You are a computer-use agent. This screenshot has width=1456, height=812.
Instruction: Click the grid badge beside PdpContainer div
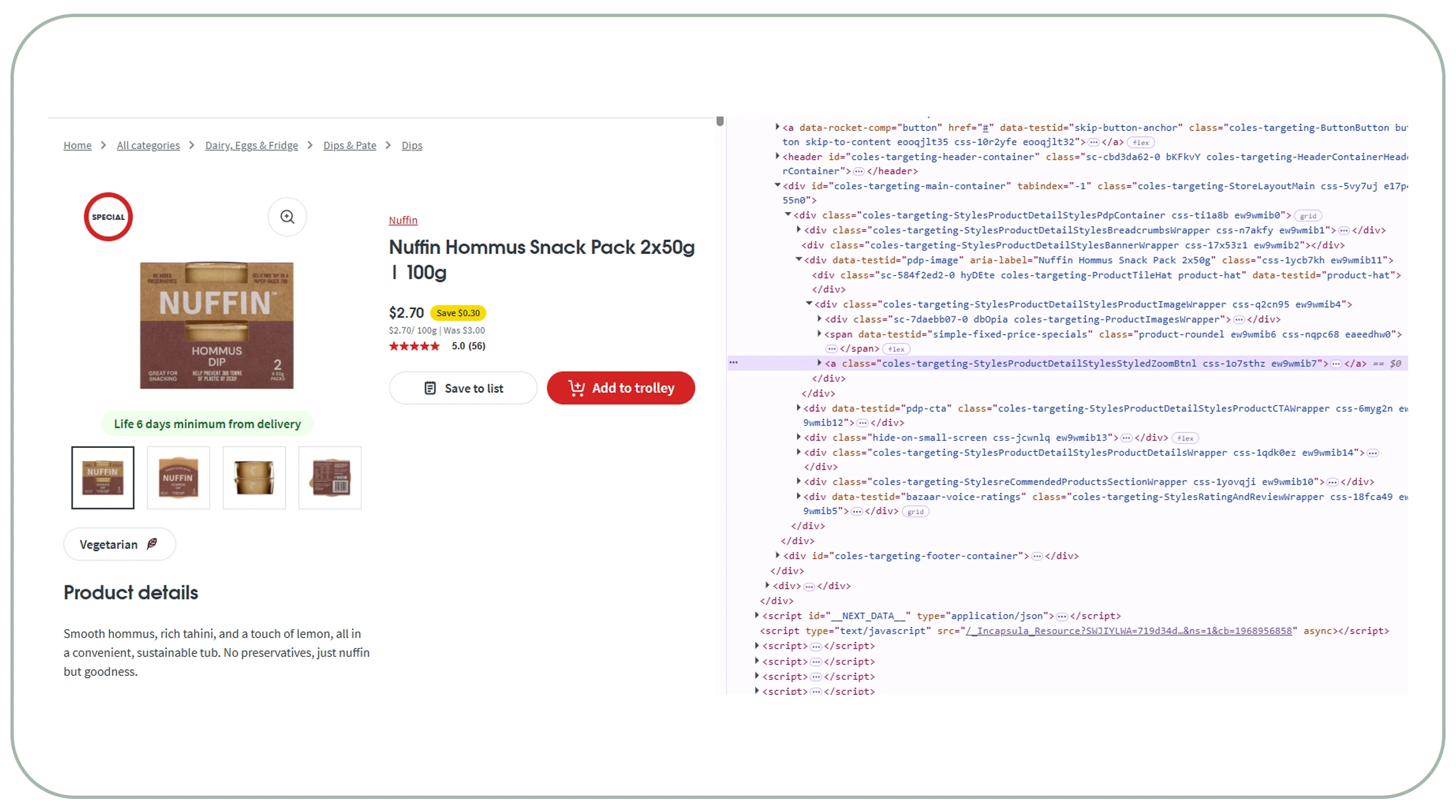pyautogui.click(x=1308, y=215)
